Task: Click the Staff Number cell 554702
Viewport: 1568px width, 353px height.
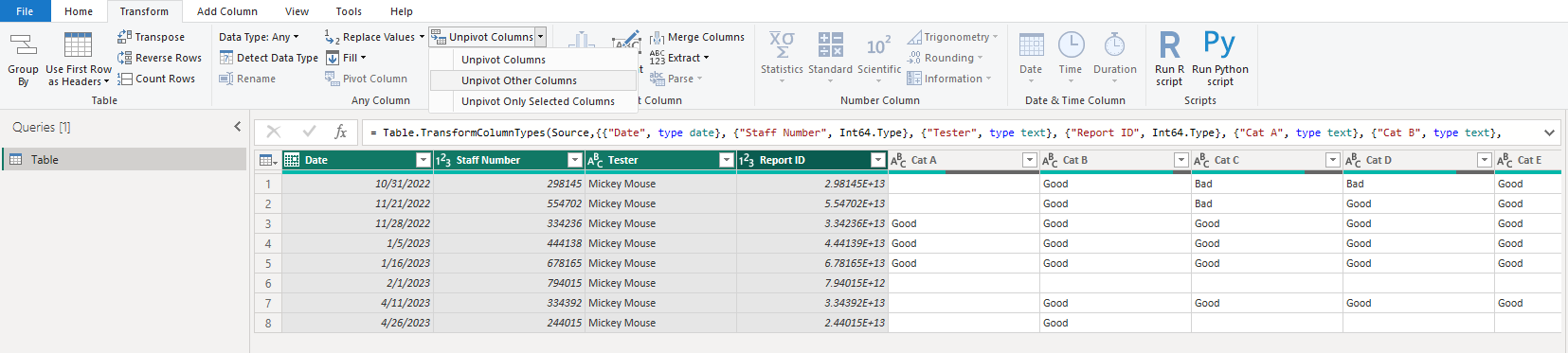Action: pos(509,203)
